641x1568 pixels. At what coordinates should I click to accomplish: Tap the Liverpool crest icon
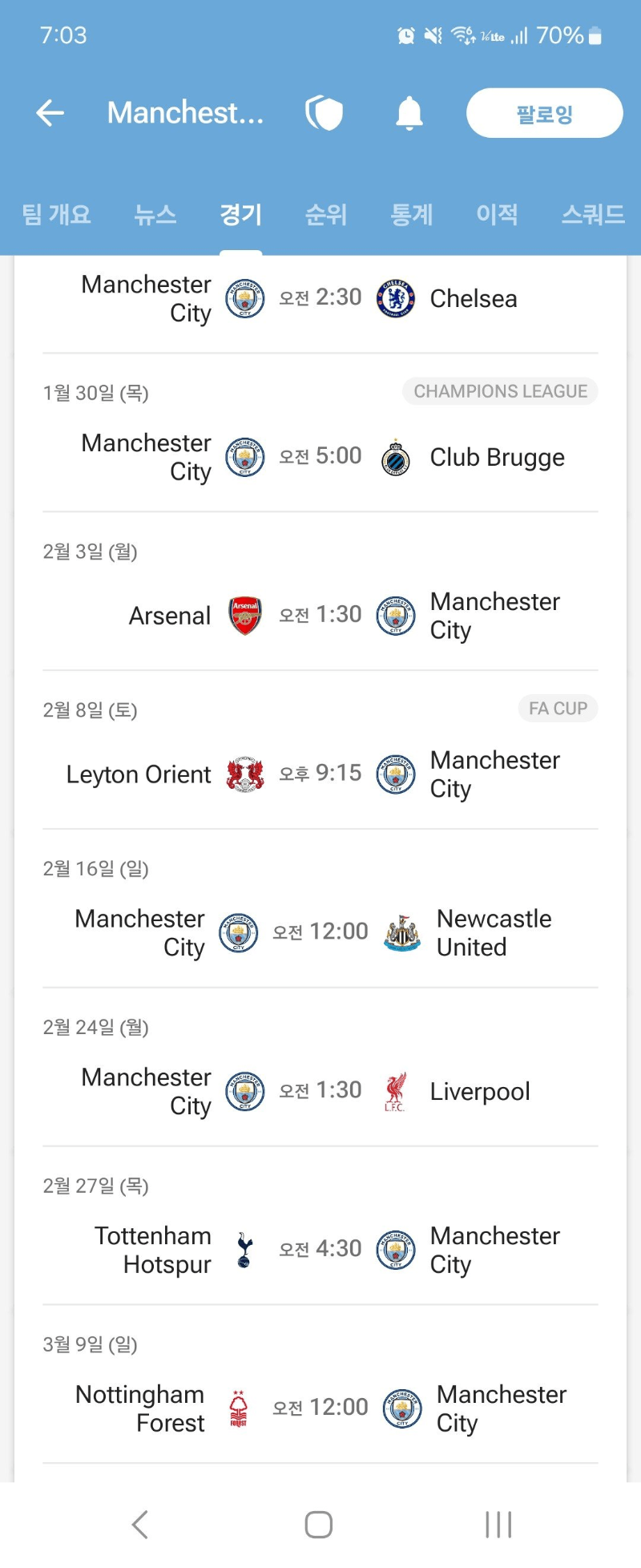click(x=396, y=1092)
